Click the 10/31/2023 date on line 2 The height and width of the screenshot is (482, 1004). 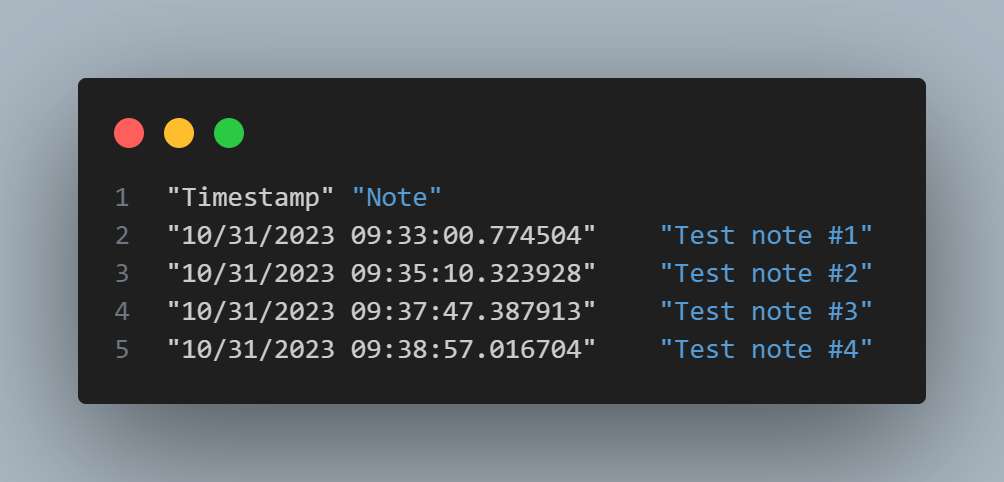click(x=258, y=236)
